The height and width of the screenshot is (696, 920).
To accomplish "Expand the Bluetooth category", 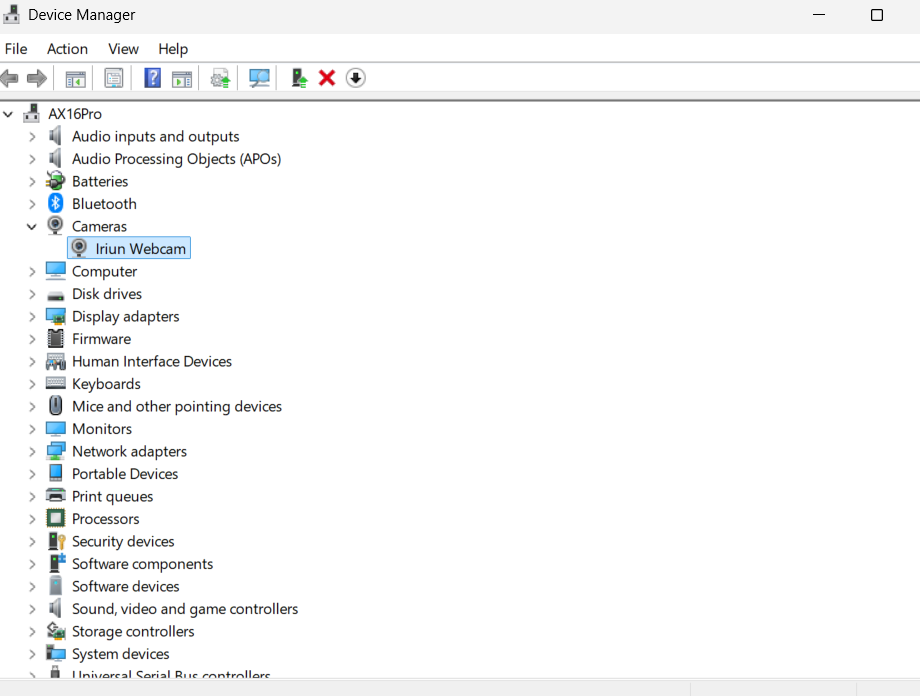I will [x=32, y=204].
